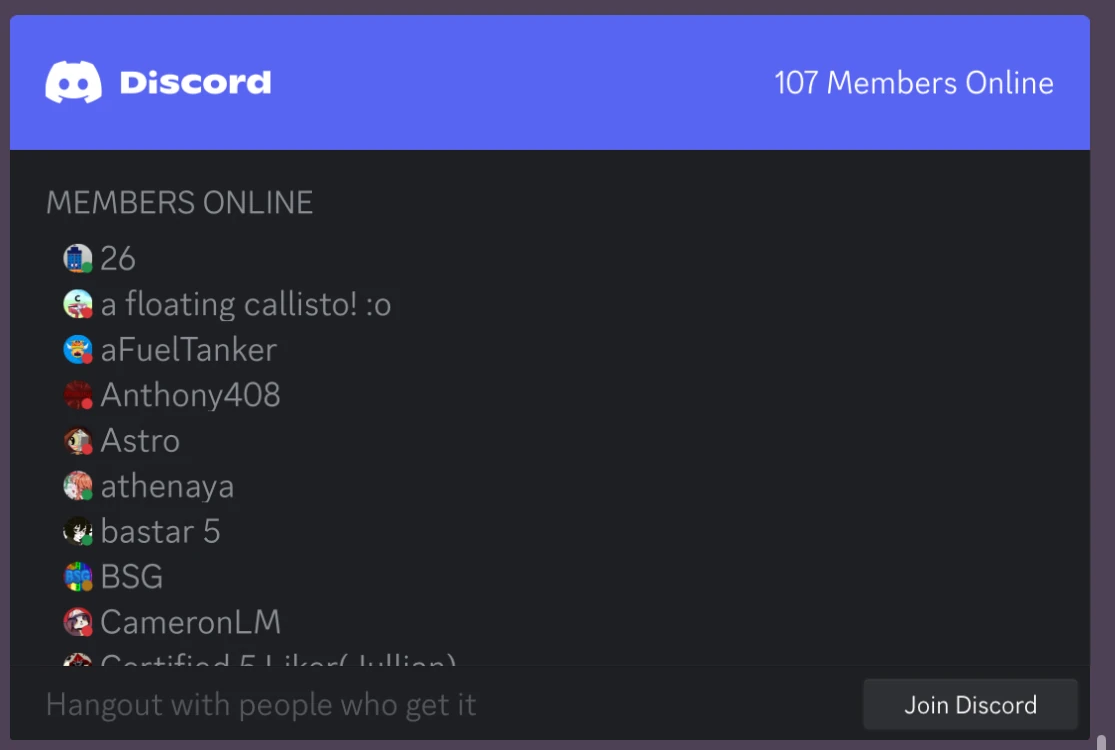1115x750 pixels.
Task: Click a floating callisto's avatar icon
Action: (x=79, y=304)
